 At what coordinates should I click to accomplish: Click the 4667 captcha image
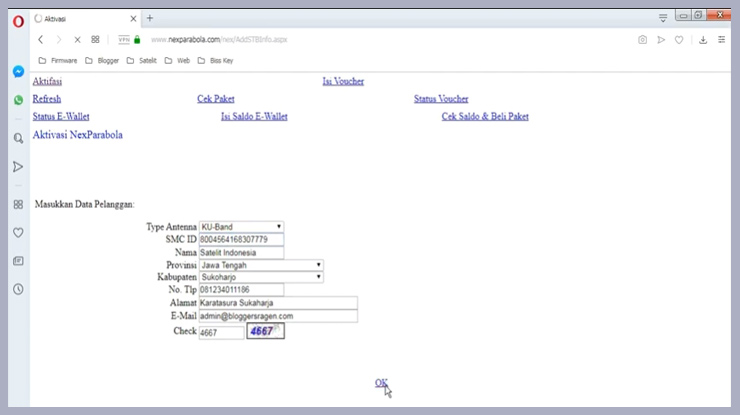pos(265,331)
